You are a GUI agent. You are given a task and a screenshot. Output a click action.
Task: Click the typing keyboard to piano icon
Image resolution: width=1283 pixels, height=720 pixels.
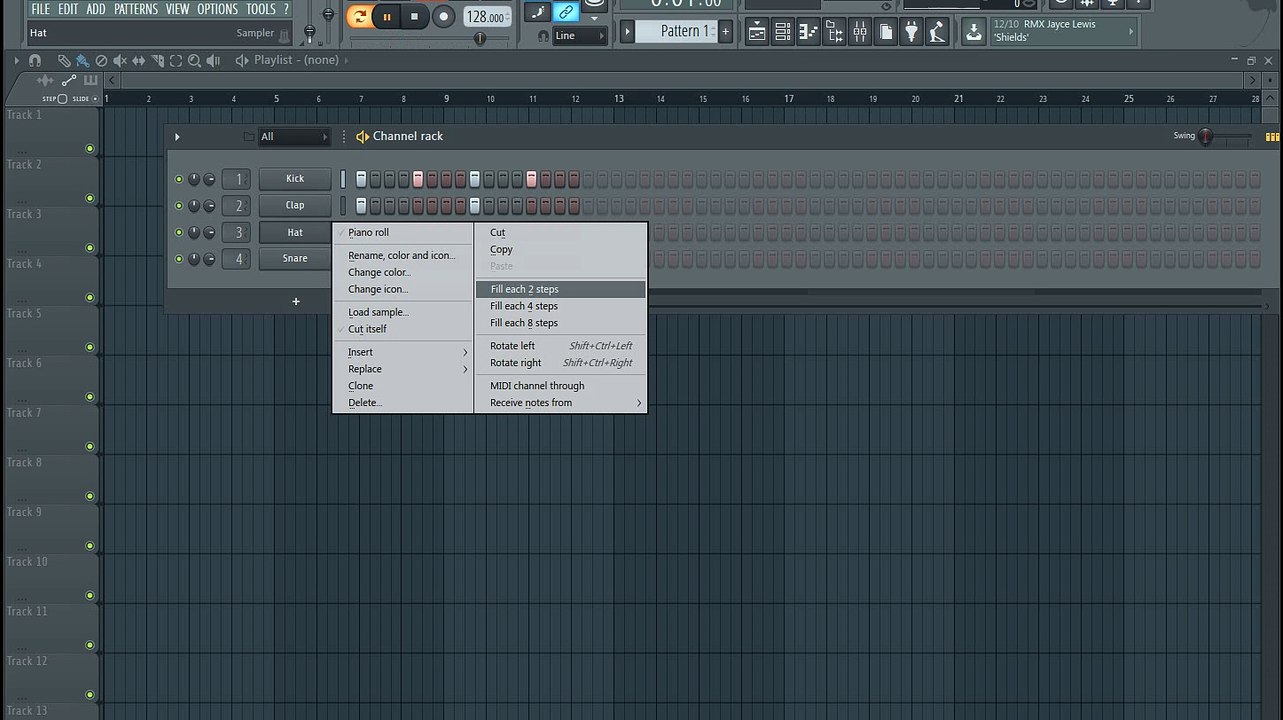click(539, 12)
